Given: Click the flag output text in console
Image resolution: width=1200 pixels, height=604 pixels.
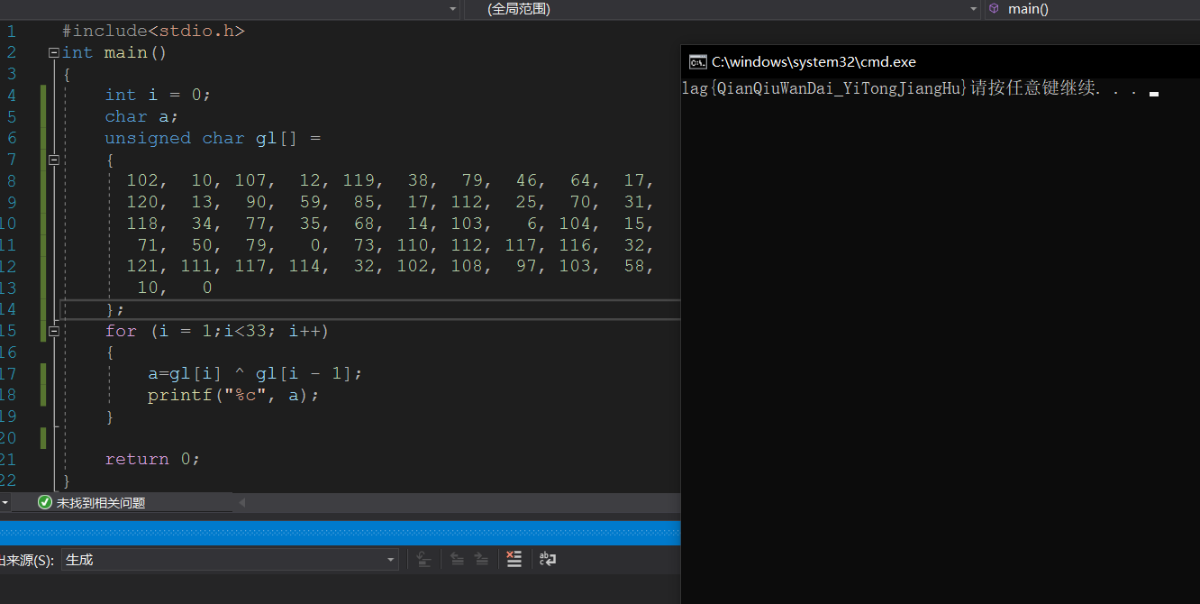Looking at the screenshot, I should 825,89.
